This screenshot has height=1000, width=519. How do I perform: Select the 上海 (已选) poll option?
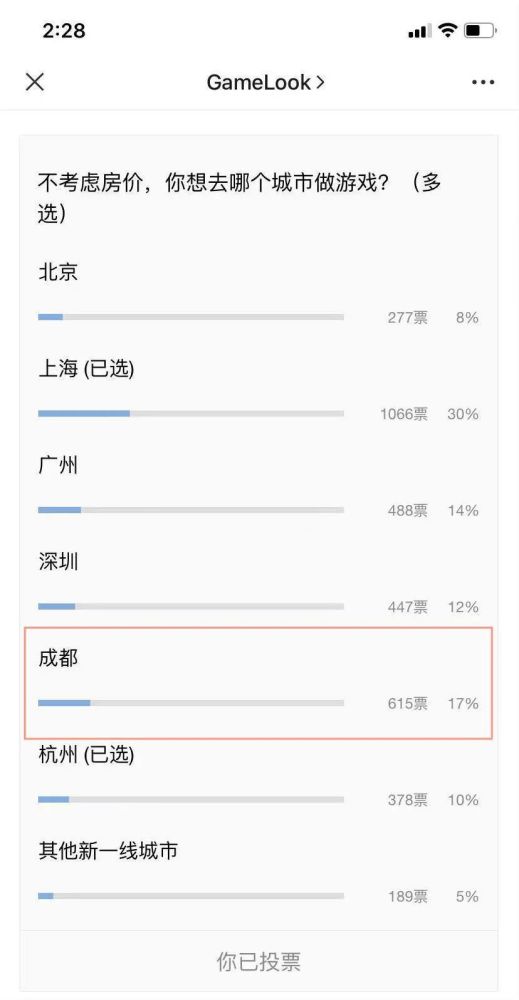tap(258, 391)
